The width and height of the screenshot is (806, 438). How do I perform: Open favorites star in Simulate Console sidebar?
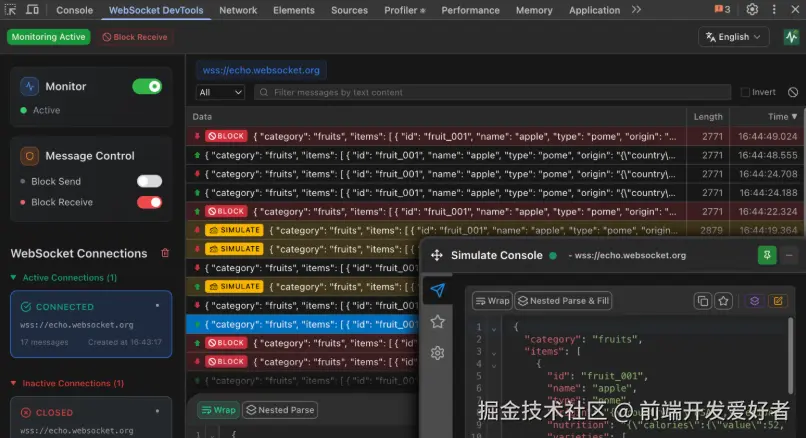point(437,322)
